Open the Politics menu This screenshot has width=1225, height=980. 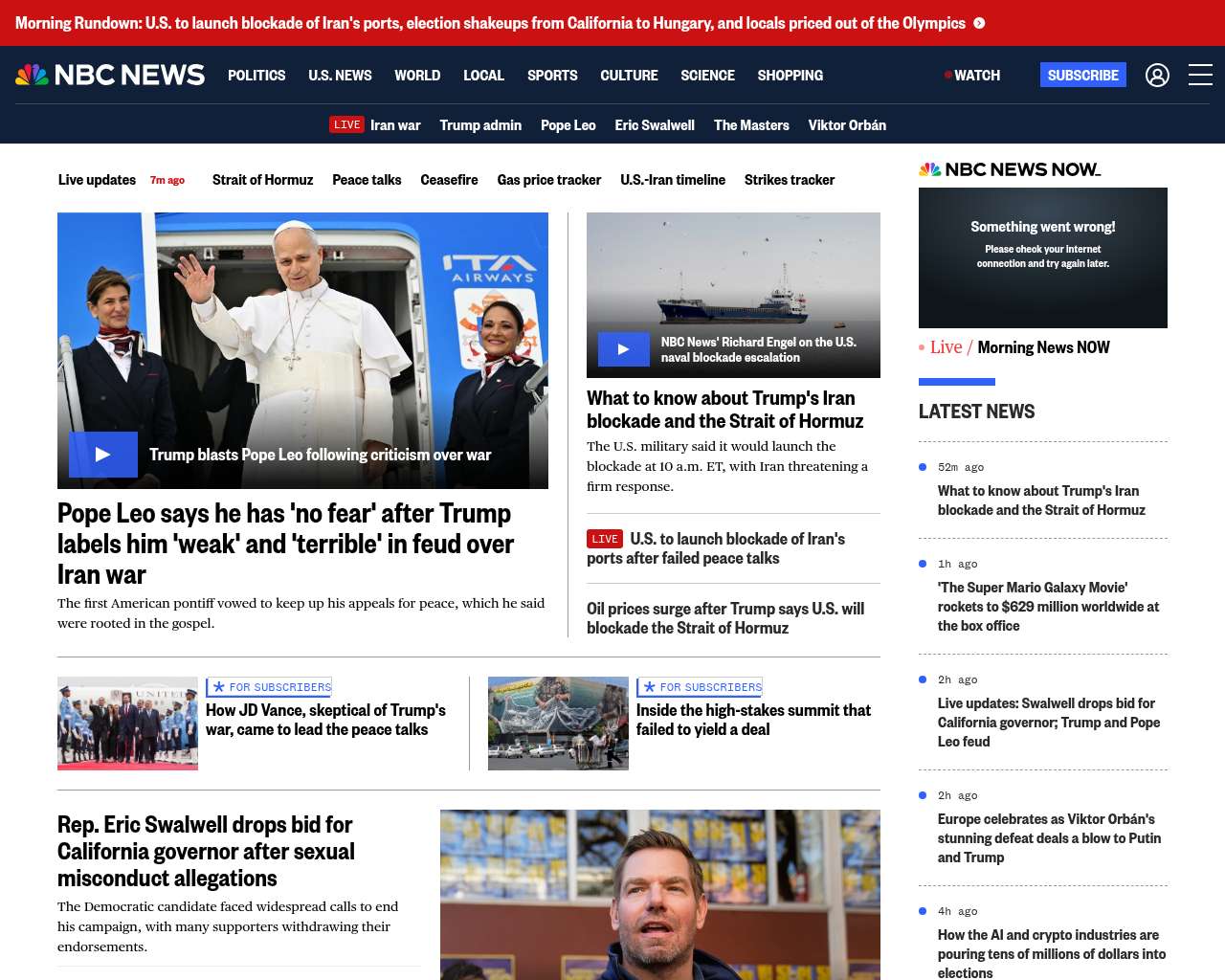(x=256, y=75)
